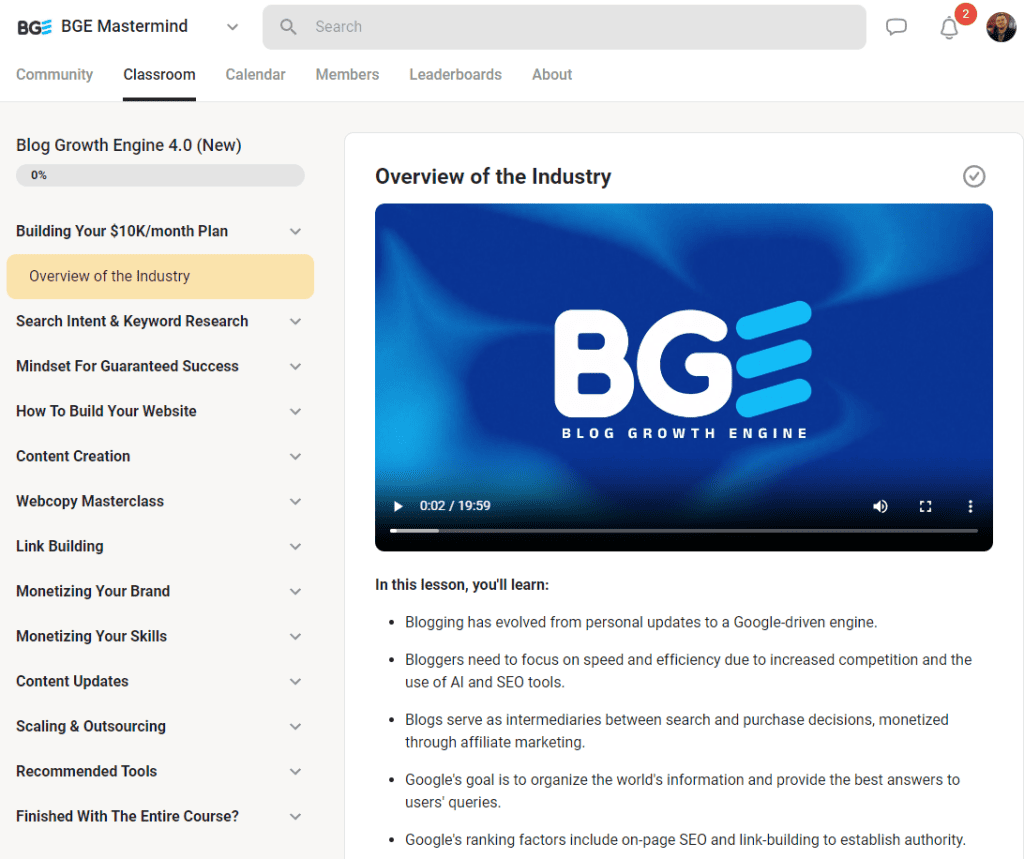1024x859 pixels.
Task: Open the About tab
Action: pyautogui.click(x=552, y=74)
